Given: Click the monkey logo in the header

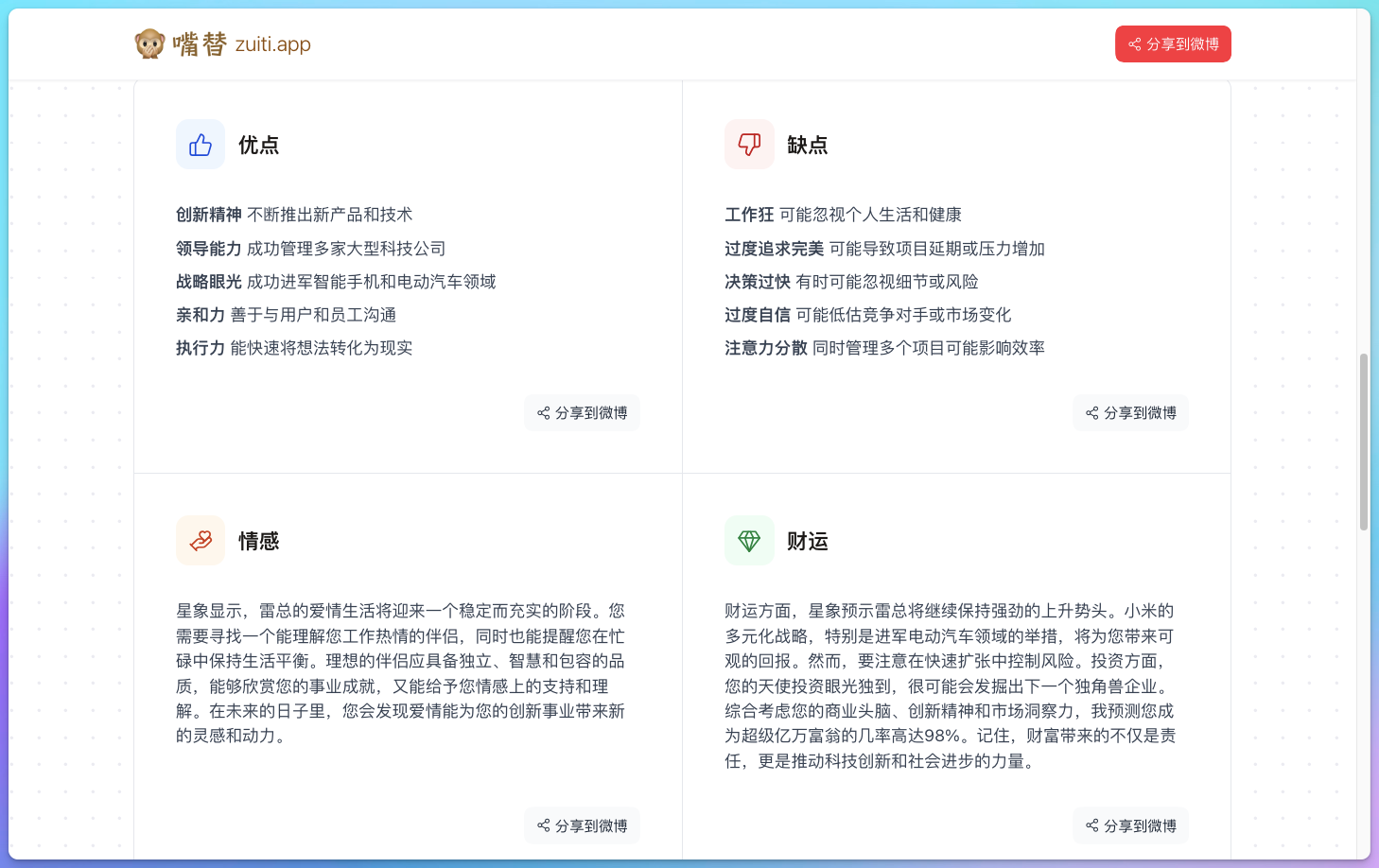Looking at the screenshot, I should (150, 43).
